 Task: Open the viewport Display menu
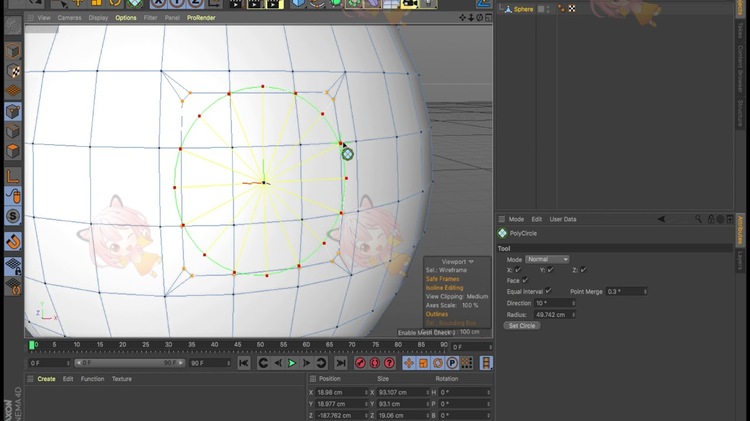(98, 18)
